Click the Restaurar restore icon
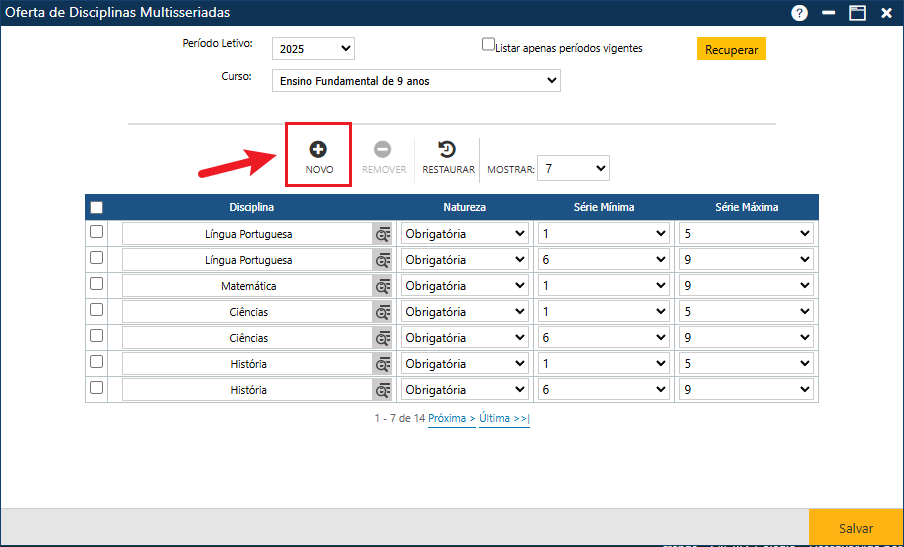This screenshot has width=904, height=547. (x=447, y=149)
